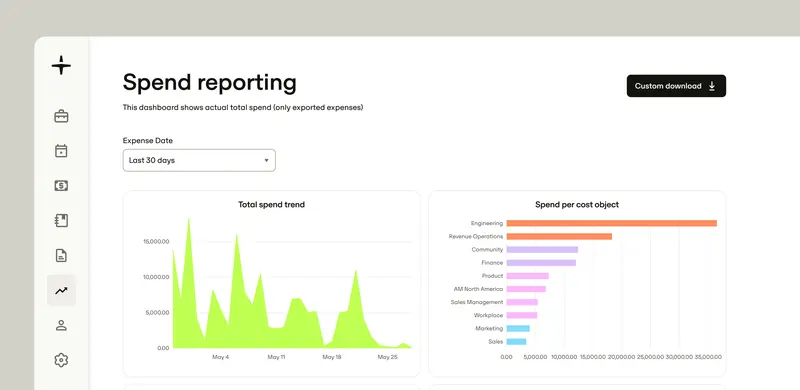This screenshot has height=390, width=800.
Task: Select the dollar bill icon in sidebar
Action: pos(61,186)
